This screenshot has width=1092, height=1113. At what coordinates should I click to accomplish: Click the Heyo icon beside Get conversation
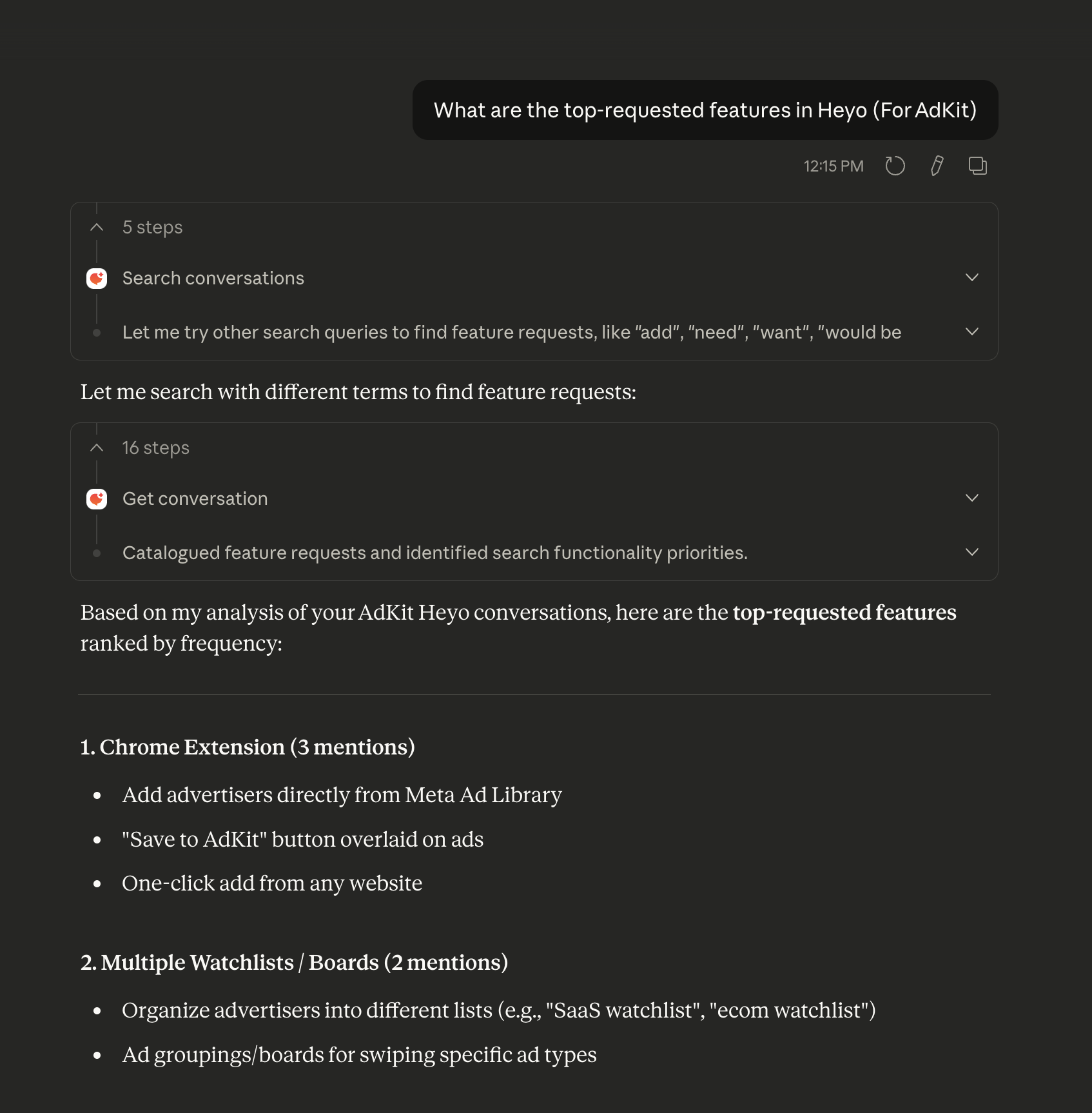[97, 499]
